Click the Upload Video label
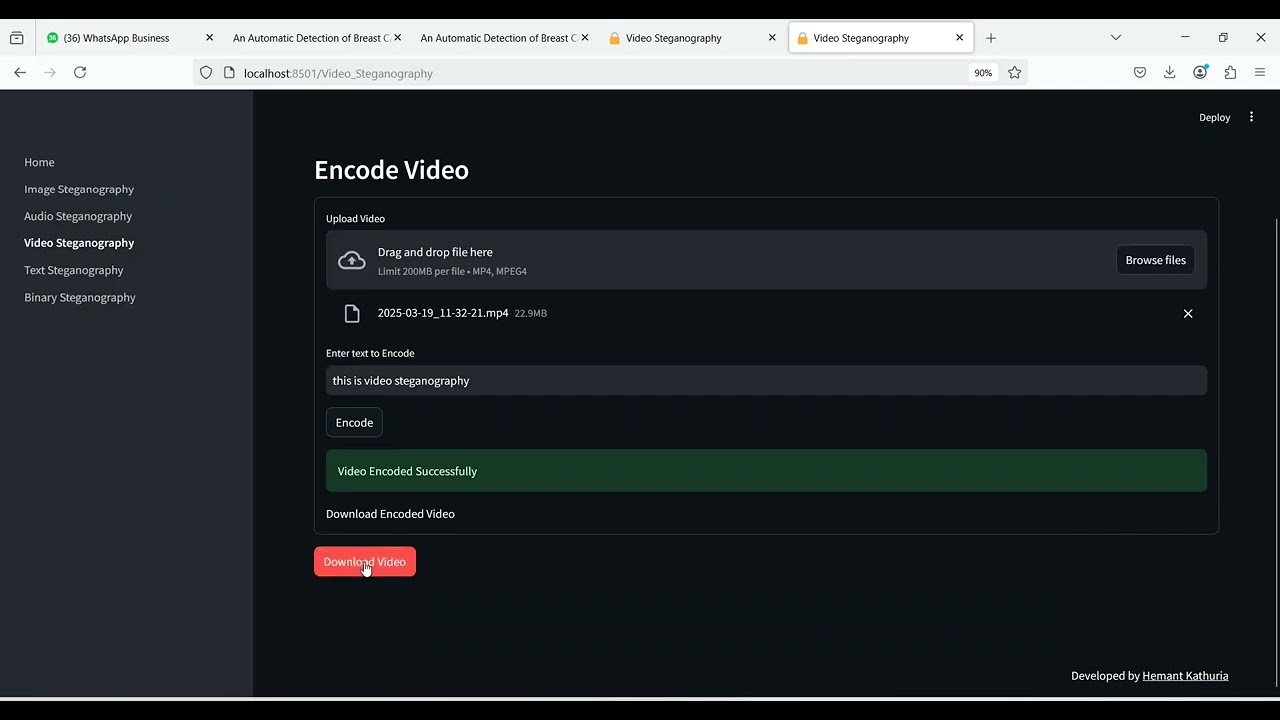 tap(355, 218)
